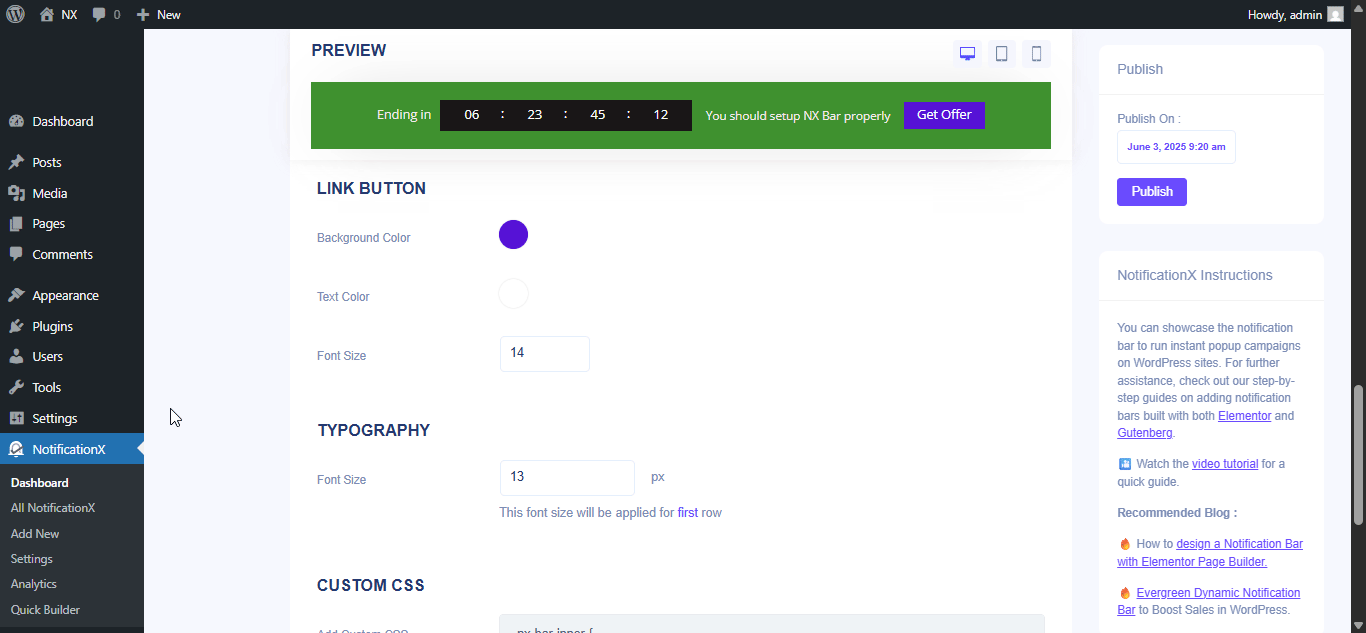
Task: Open the comments bubble in admin bar
Action: pyautogui.click(x=99, y=14)
